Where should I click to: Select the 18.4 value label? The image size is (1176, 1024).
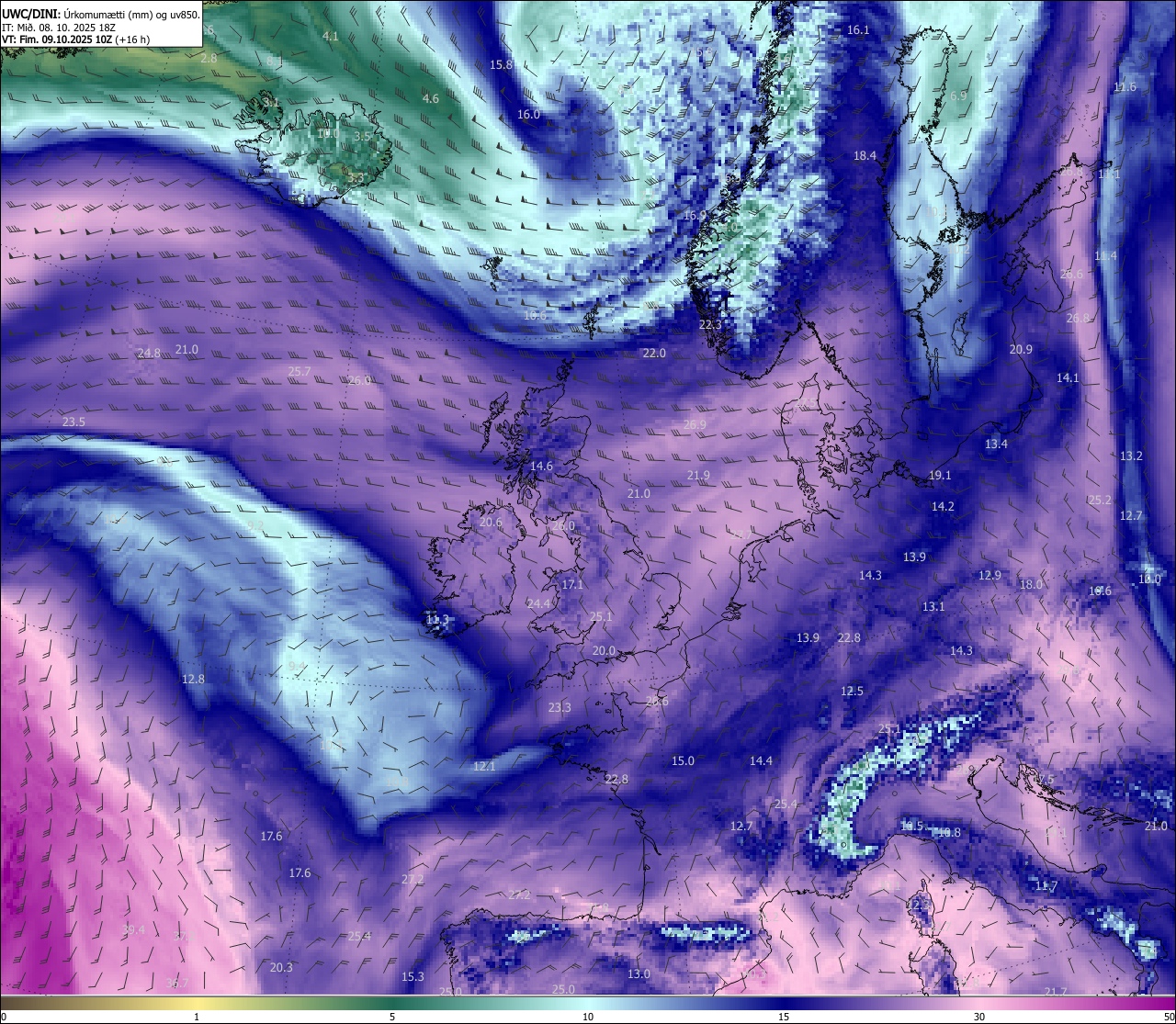click(x=865, y=156)
